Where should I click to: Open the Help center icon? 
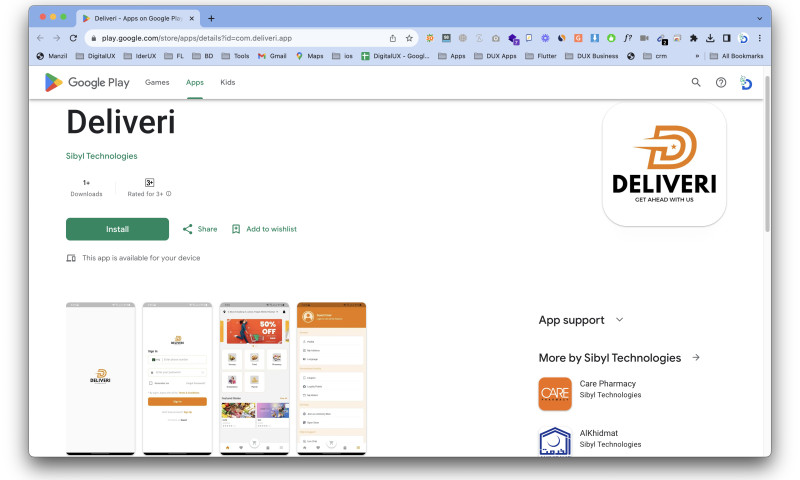tap(721, 82)
